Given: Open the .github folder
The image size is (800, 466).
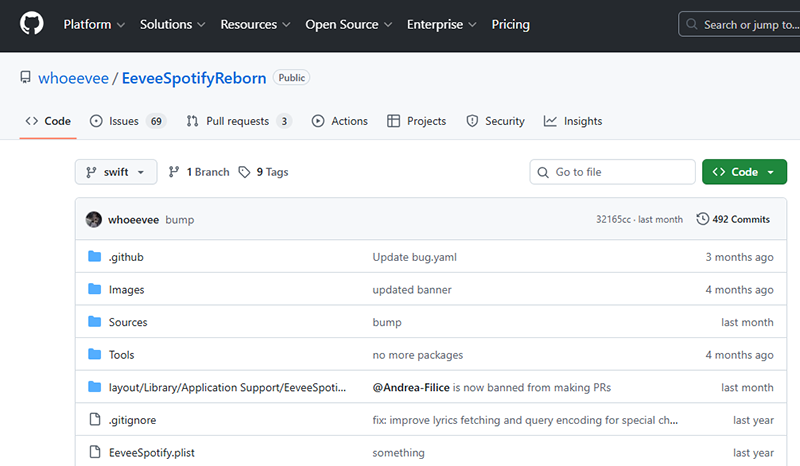Looking at the screenshot, I should [x=126, y=257].
